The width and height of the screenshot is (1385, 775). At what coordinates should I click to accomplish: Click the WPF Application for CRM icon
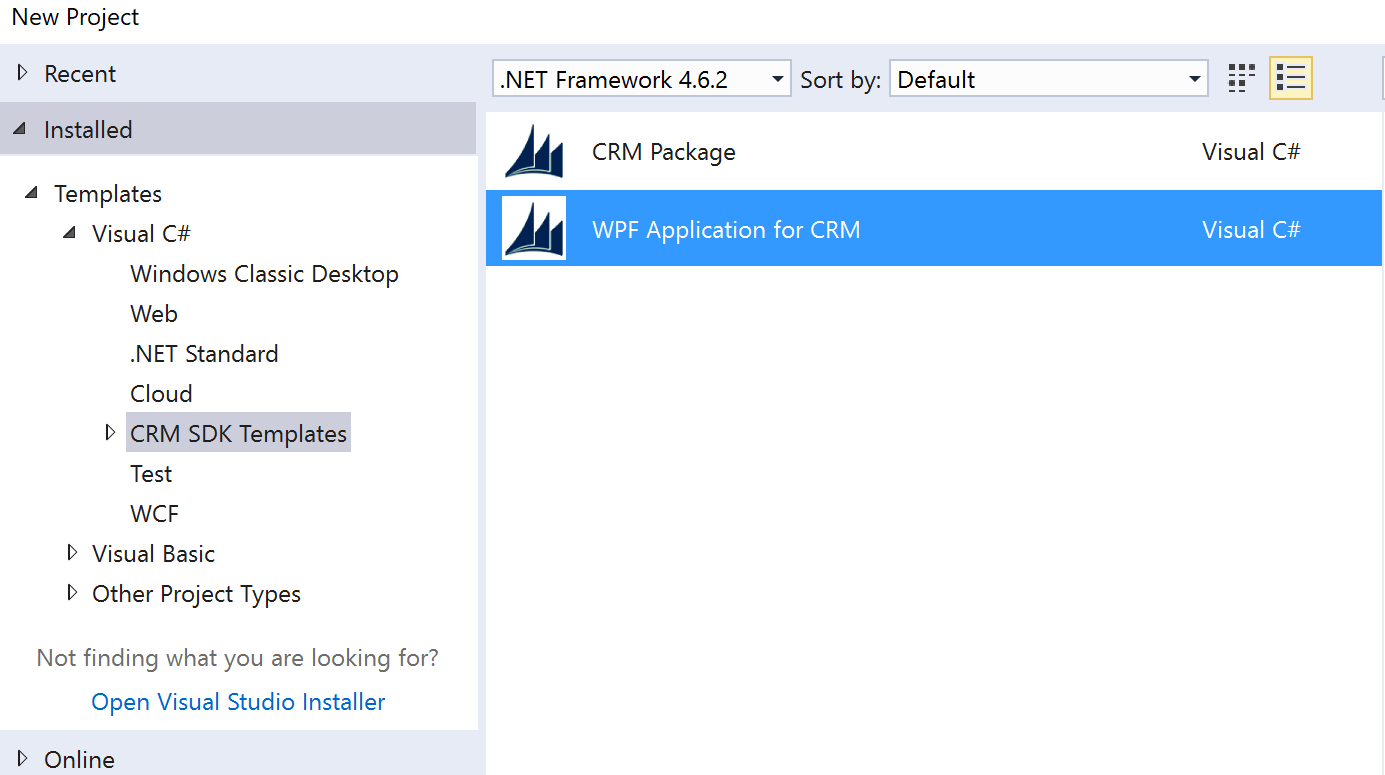point(534,228)
